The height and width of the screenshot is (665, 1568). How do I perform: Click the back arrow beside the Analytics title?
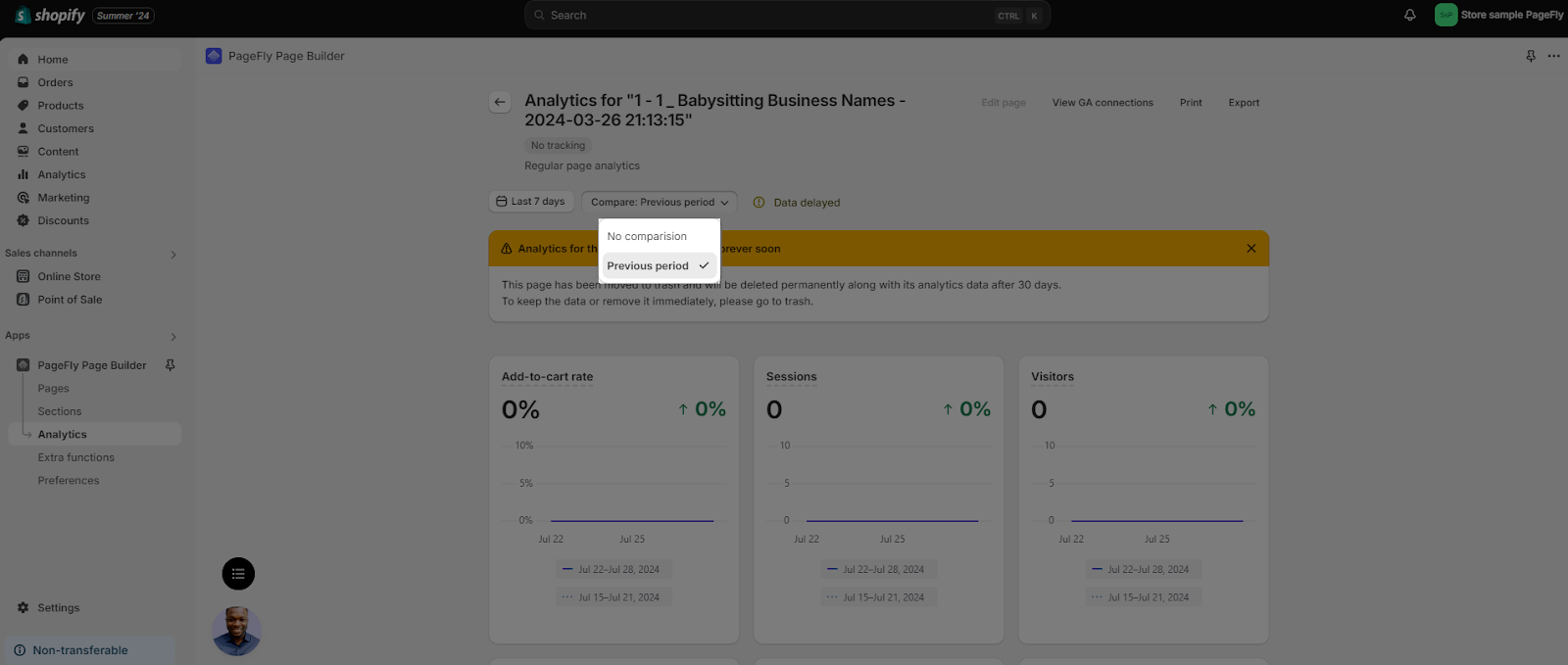(x=500, y=102)
